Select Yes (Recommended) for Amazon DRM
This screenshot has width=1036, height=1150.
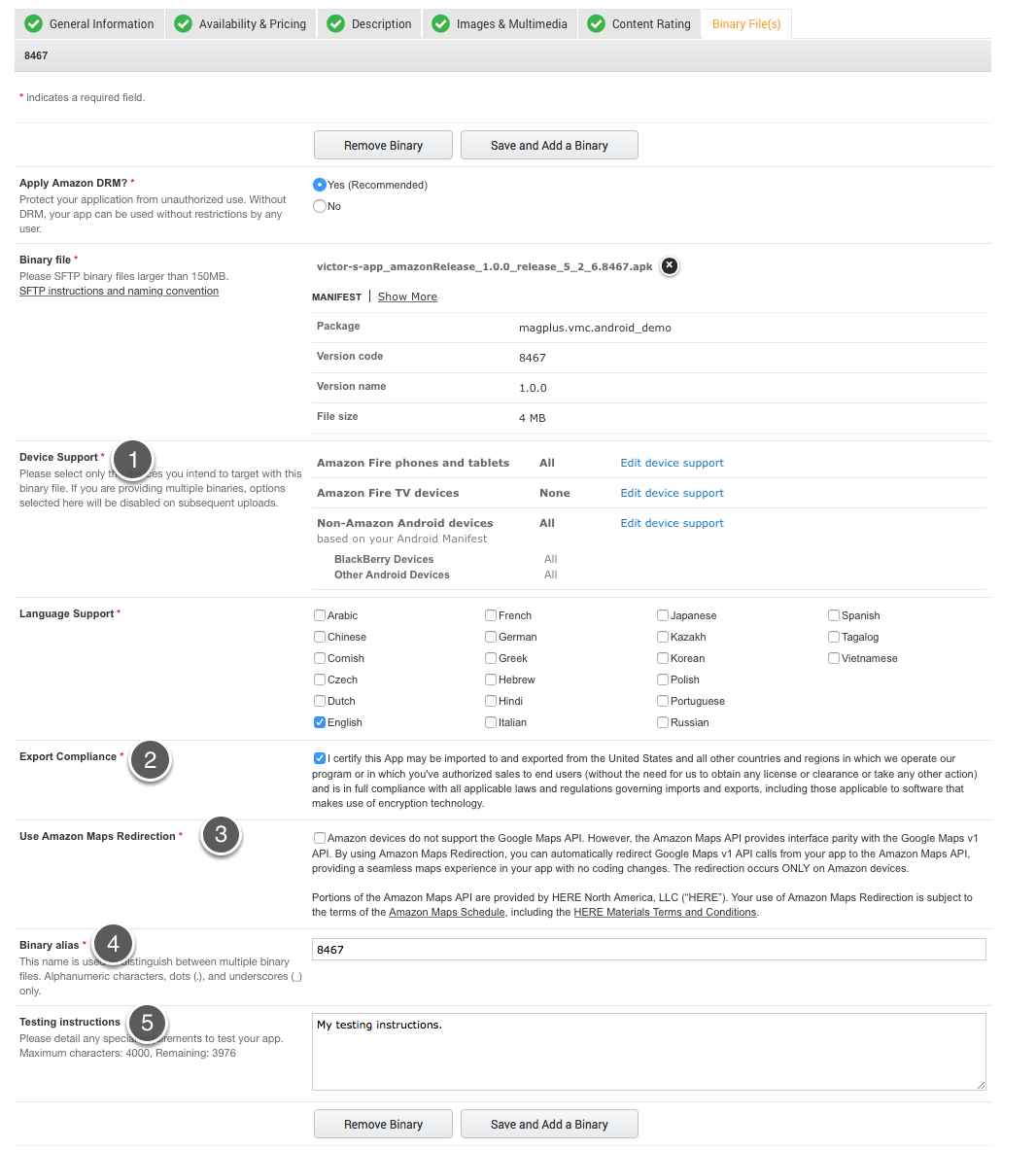[x=320, y=185]
